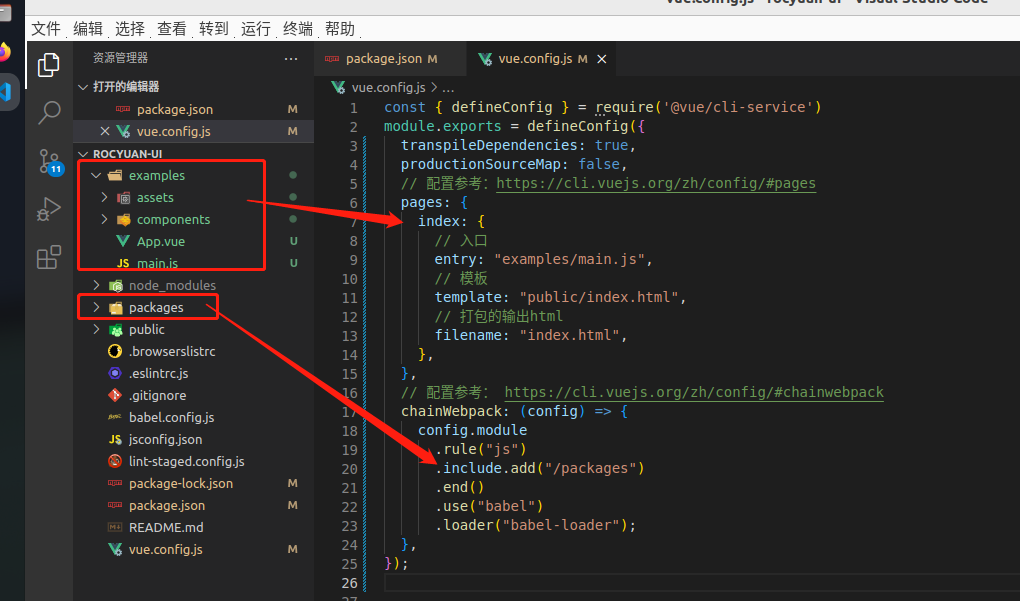Click the breadcrumb ellipsis symbol item
The width and height of the screenshot is (1020, 601).
(448, 87)
